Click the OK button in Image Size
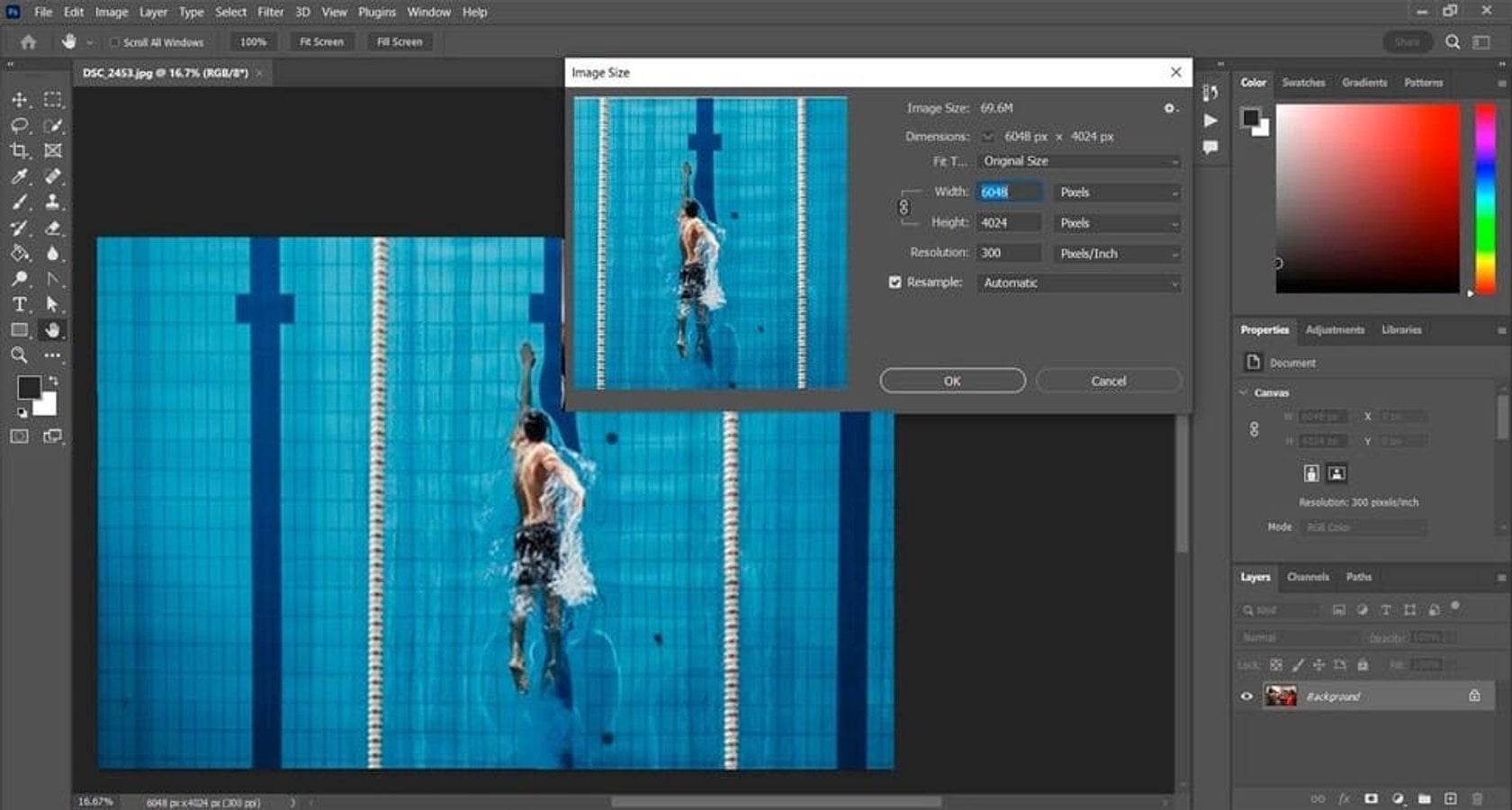Viewport: 1512px width, 810px height. [951, 381]
